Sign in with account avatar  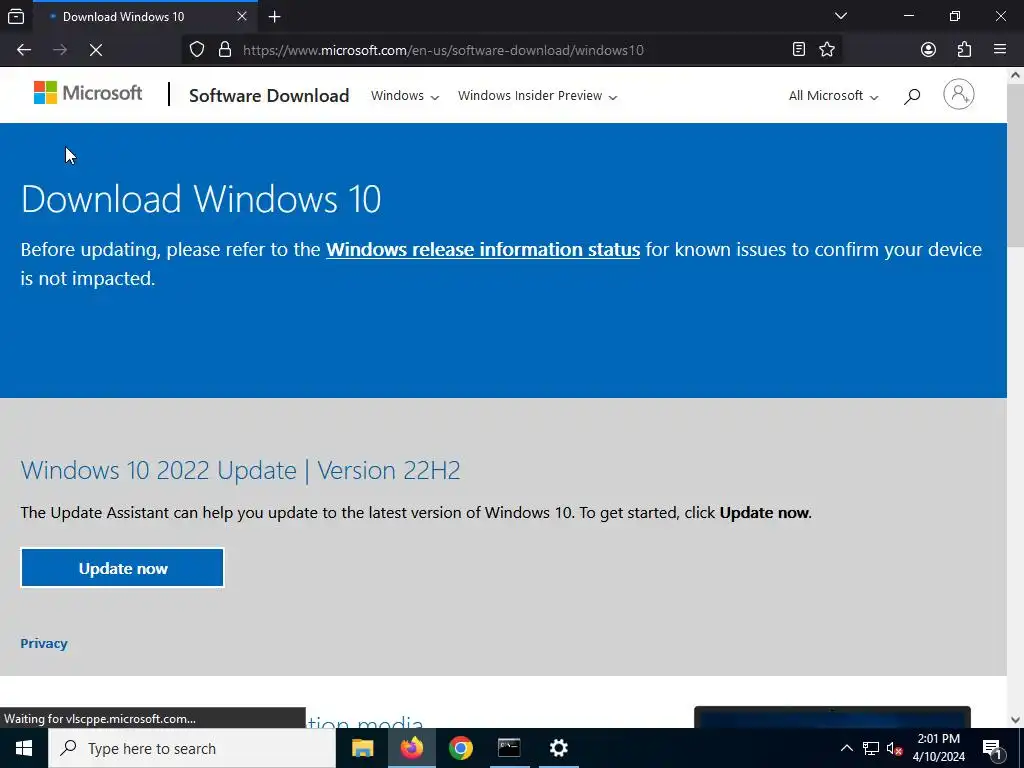tap(959, 95)
